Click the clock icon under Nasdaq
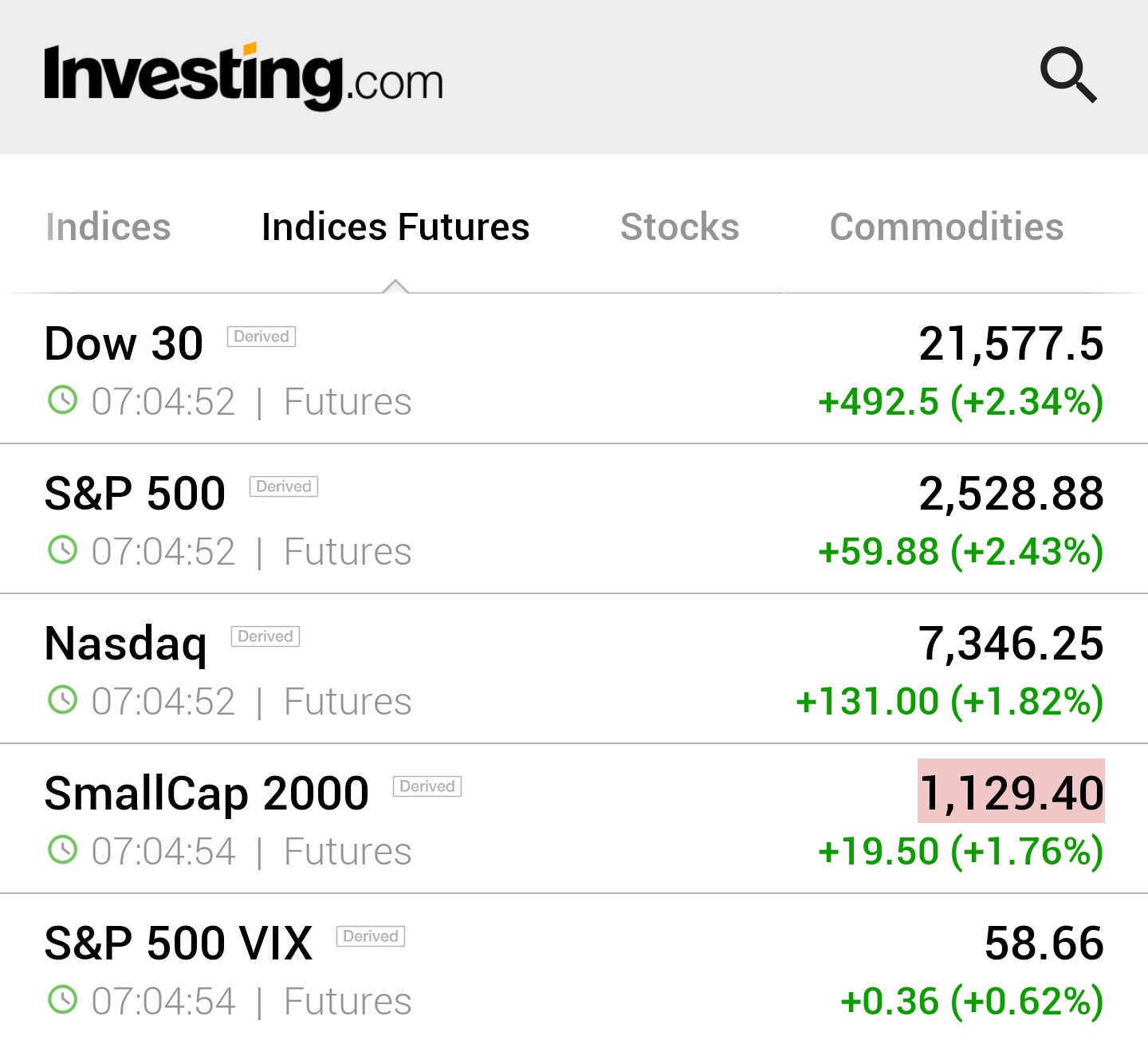 tap(62, 700)
